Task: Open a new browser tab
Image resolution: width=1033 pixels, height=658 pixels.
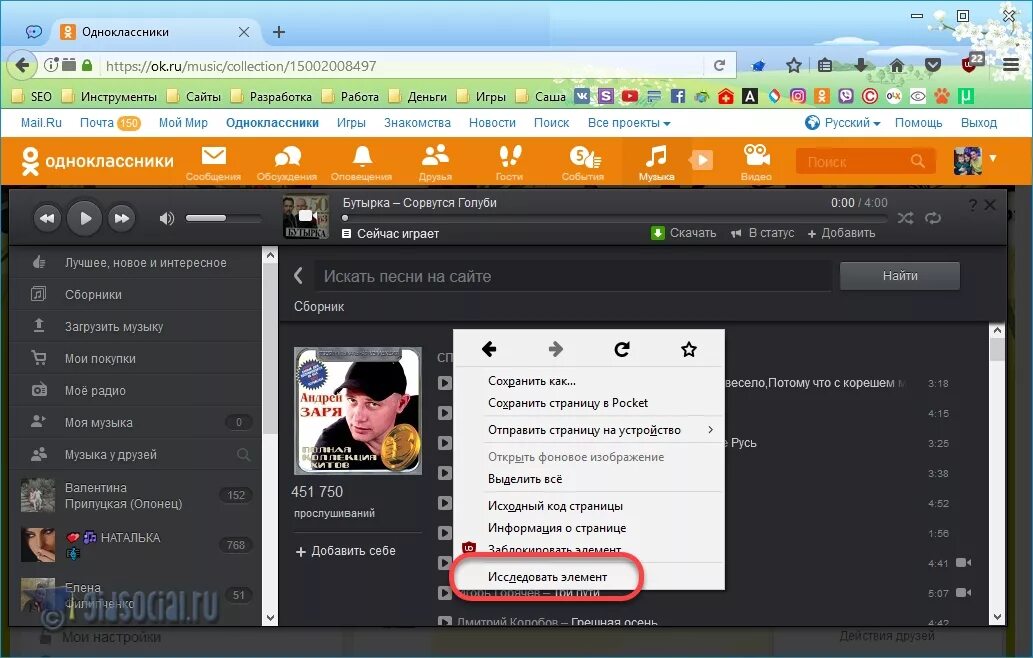Action: (x=279, y=32)
